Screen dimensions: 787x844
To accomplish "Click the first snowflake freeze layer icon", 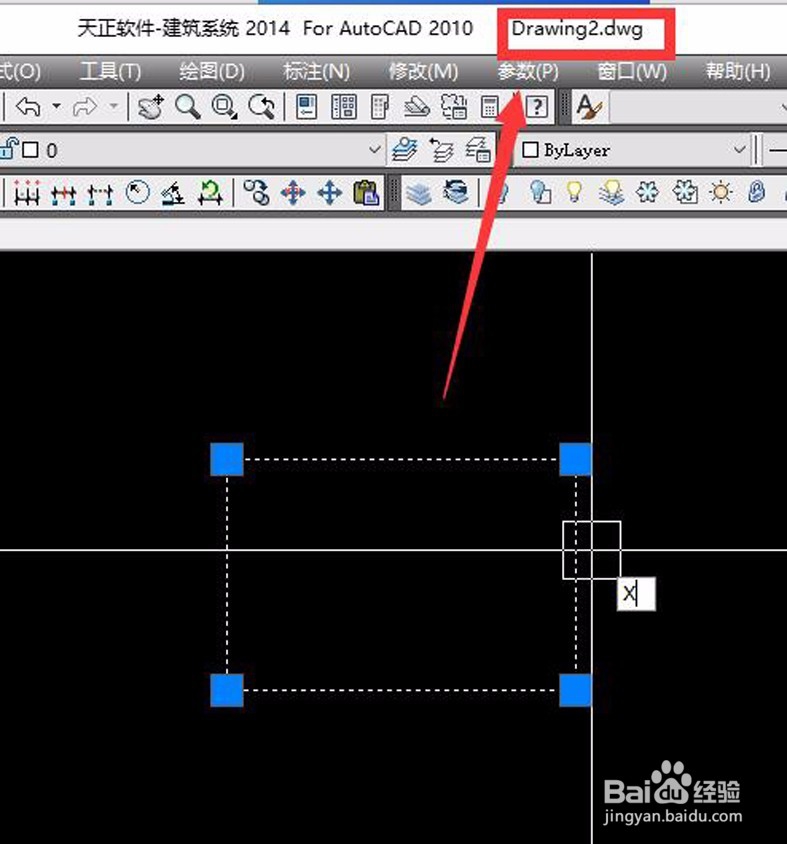I will tap(648, 193).
